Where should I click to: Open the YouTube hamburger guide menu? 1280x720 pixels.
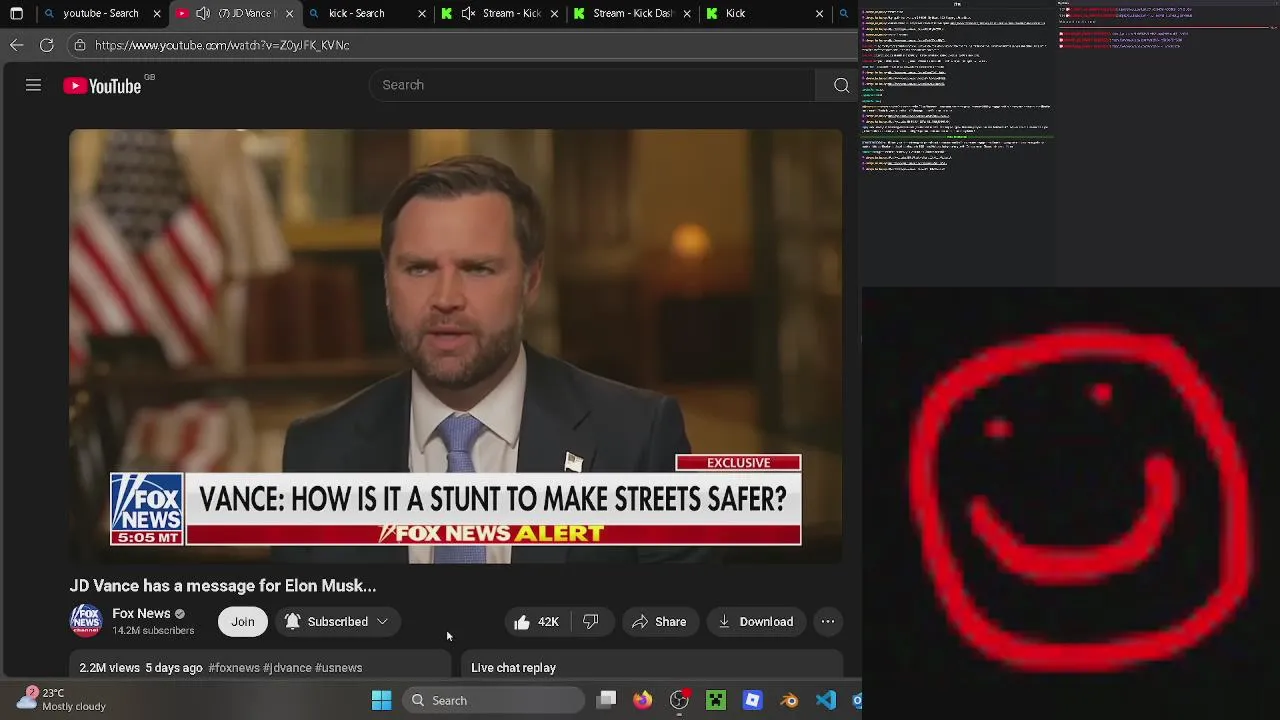click(33, 85)
